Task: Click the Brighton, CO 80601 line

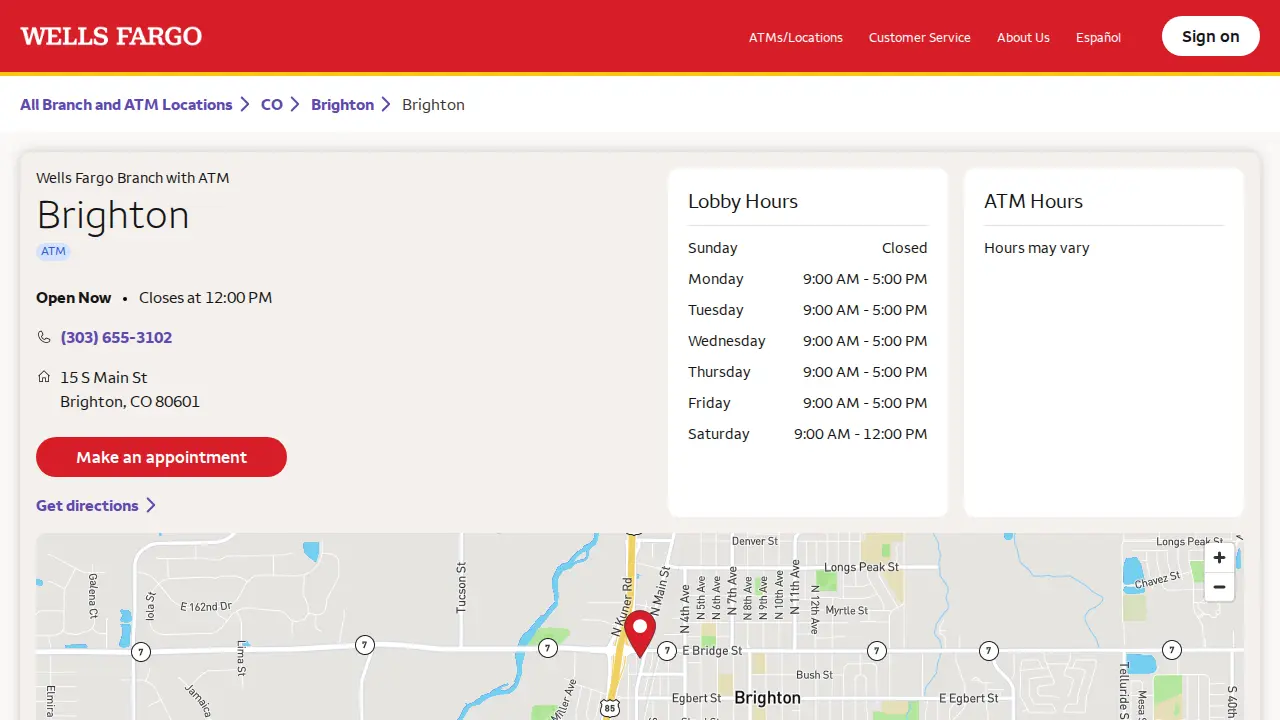Action: [x=130, y=402]
